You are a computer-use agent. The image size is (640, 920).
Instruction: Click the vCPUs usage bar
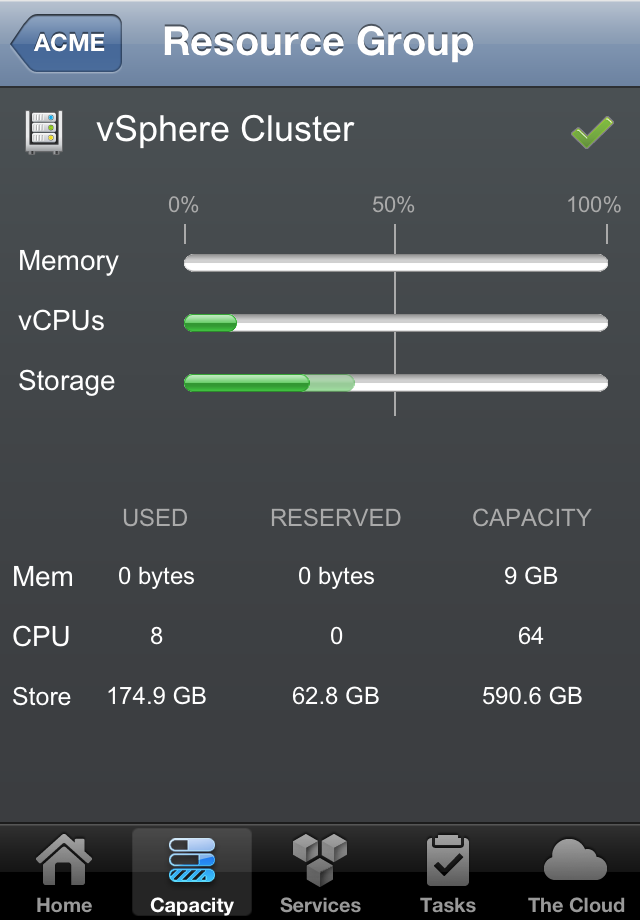click(396, 323)
